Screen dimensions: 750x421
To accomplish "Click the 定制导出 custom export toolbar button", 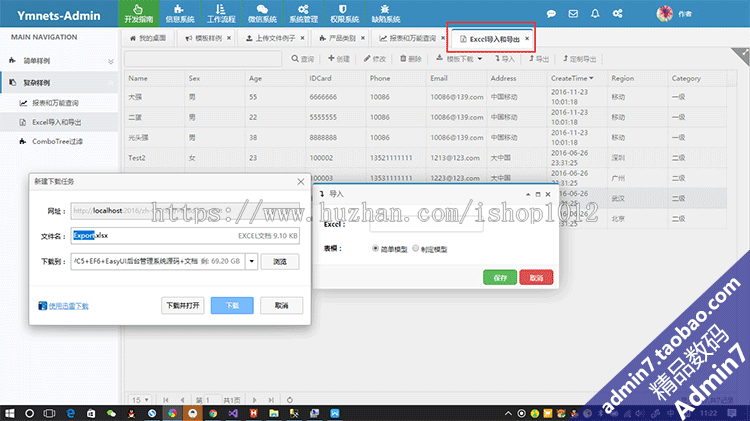I will pos(580,59).
